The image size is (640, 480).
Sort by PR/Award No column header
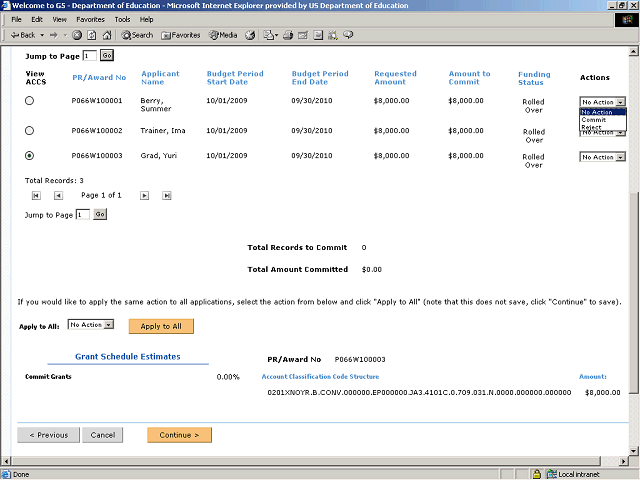pyautogui.click(x=99, y=78)
